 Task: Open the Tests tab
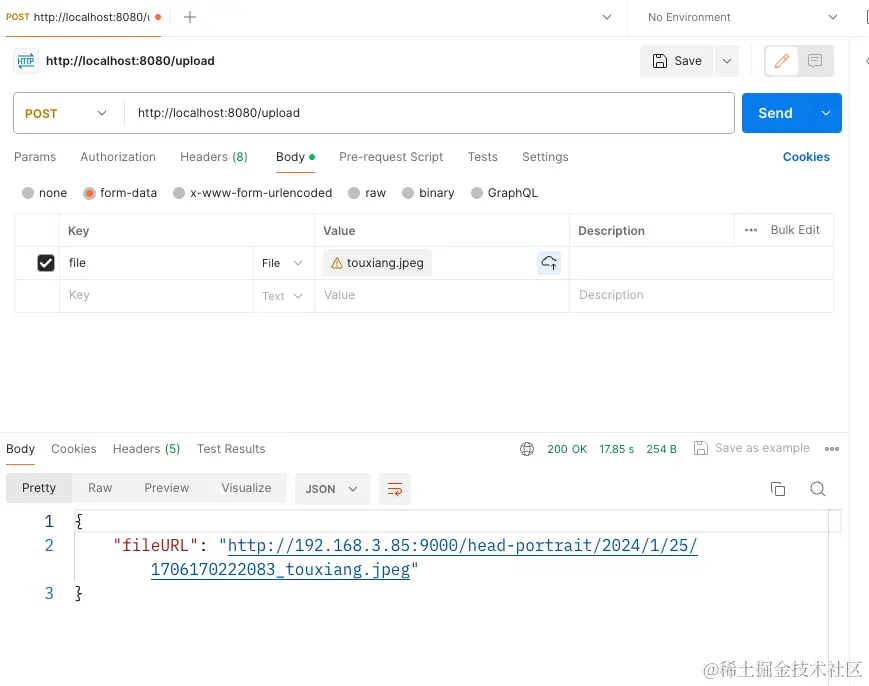[483, 157]
